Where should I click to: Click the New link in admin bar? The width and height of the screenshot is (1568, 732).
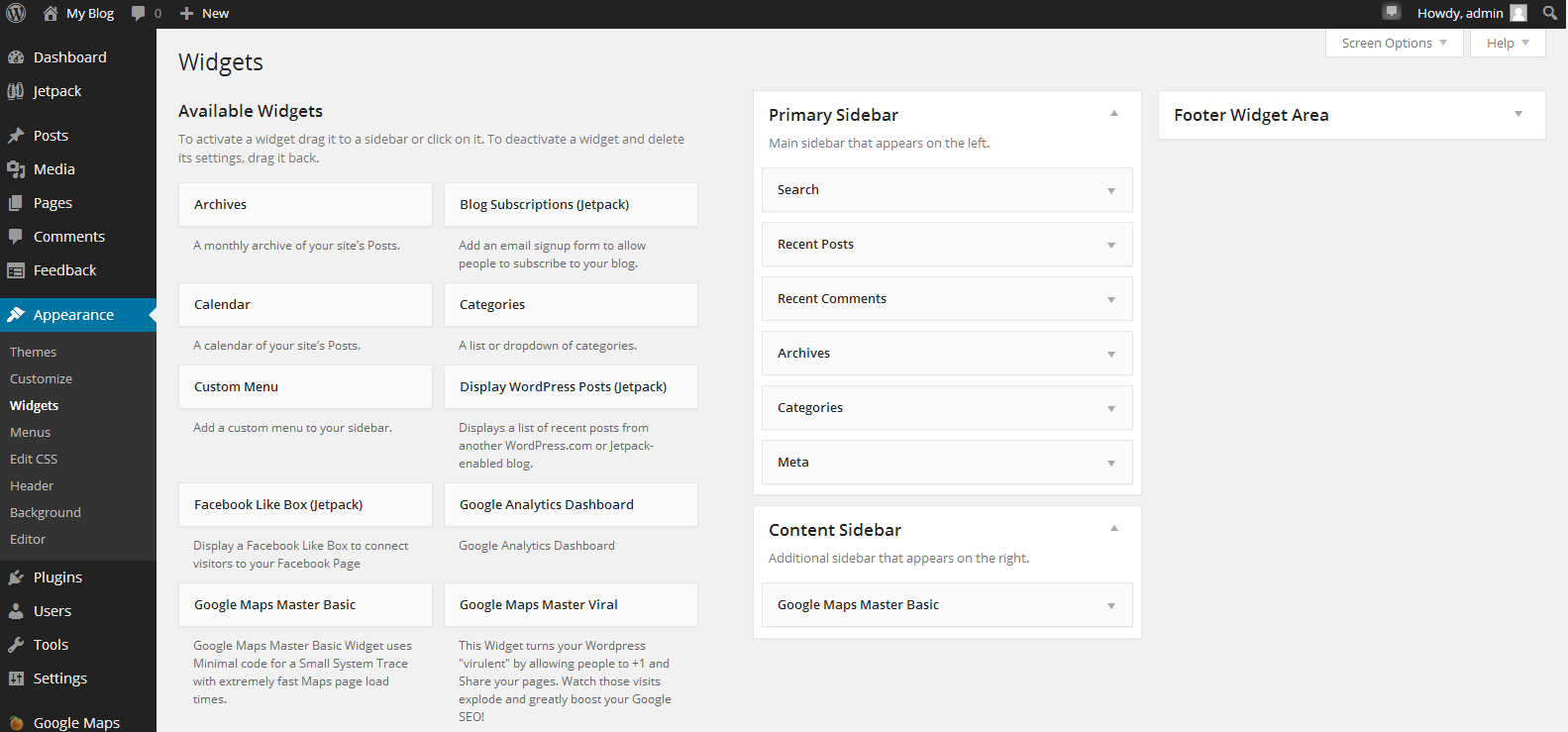[x=205, y=13]
